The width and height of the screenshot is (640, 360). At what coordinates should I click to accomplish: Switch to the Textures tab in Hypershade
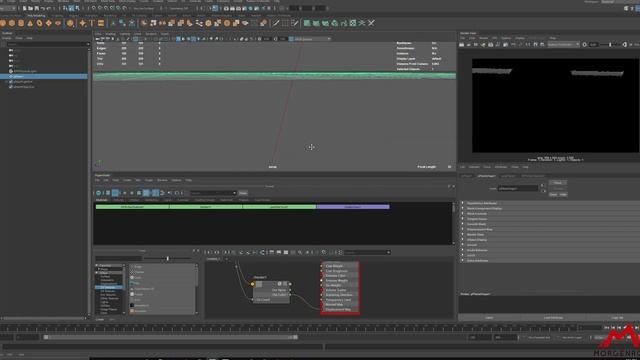[x=118, y=200]
